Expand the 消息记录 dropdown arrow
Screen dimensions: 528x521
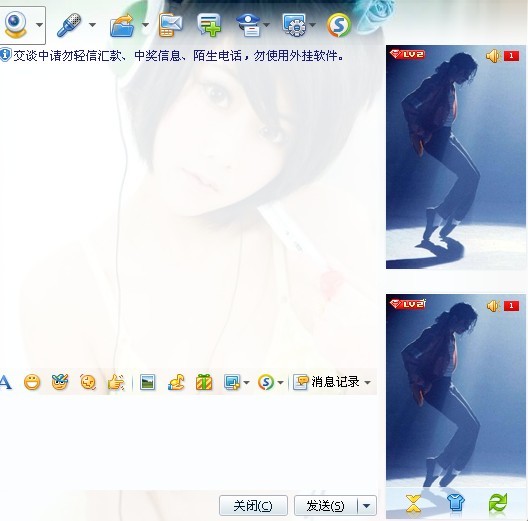coord(368,383)
